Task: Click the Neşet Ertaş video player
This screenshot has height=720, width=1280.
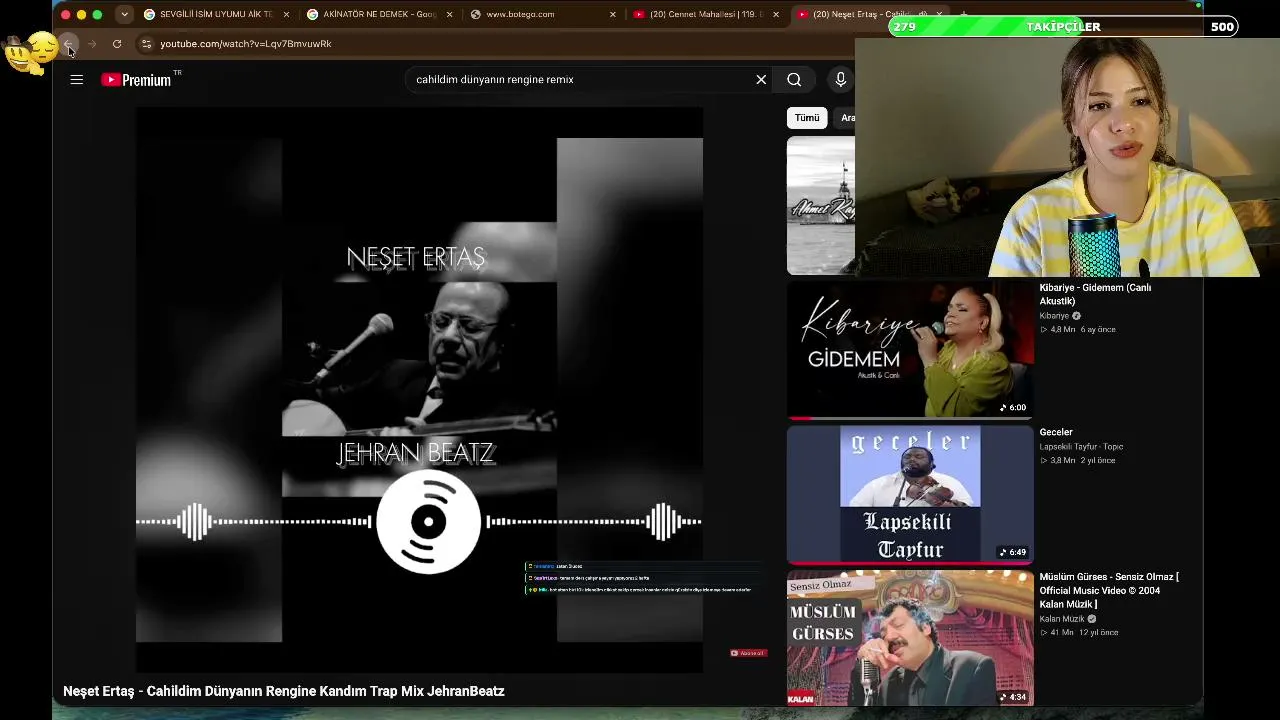Action: pos(419,390)
